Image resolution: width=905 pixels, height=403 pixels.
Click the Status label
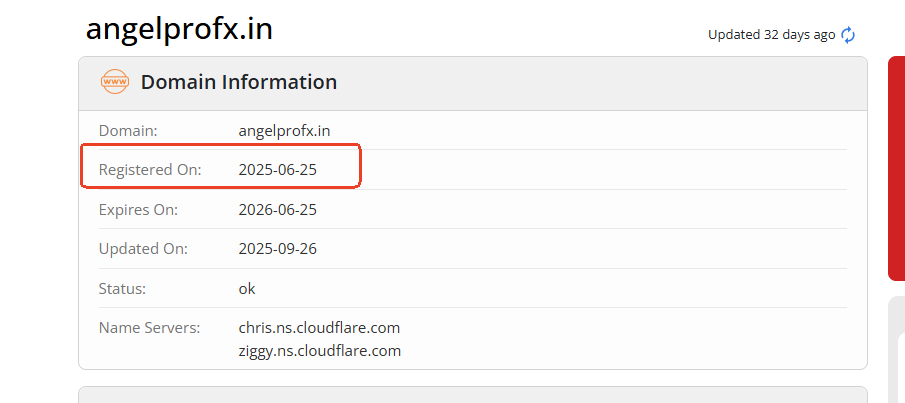click(122, 288)
